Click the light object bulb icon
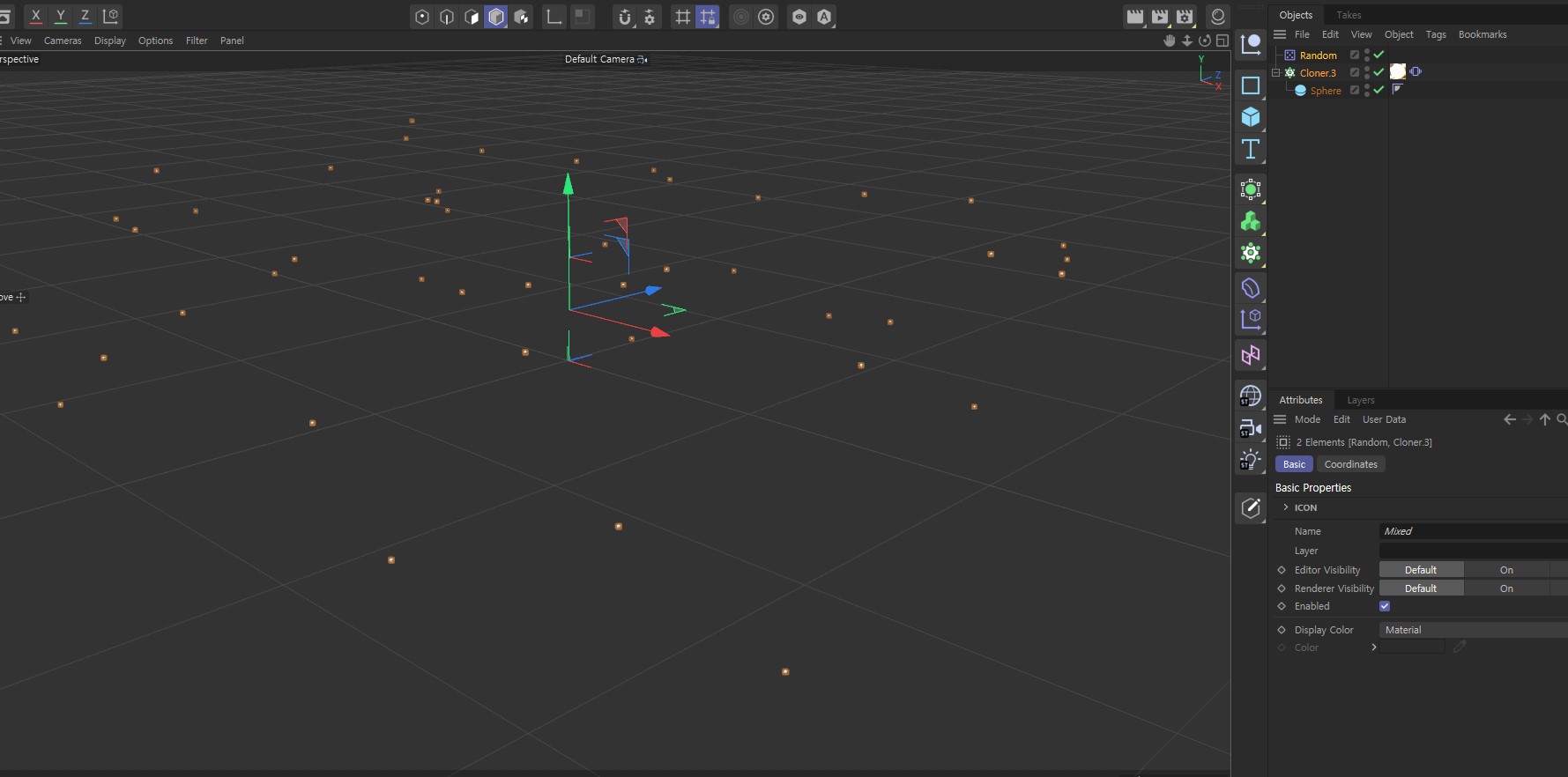This screenshot has width=1568, height=777. [1250, 460]
